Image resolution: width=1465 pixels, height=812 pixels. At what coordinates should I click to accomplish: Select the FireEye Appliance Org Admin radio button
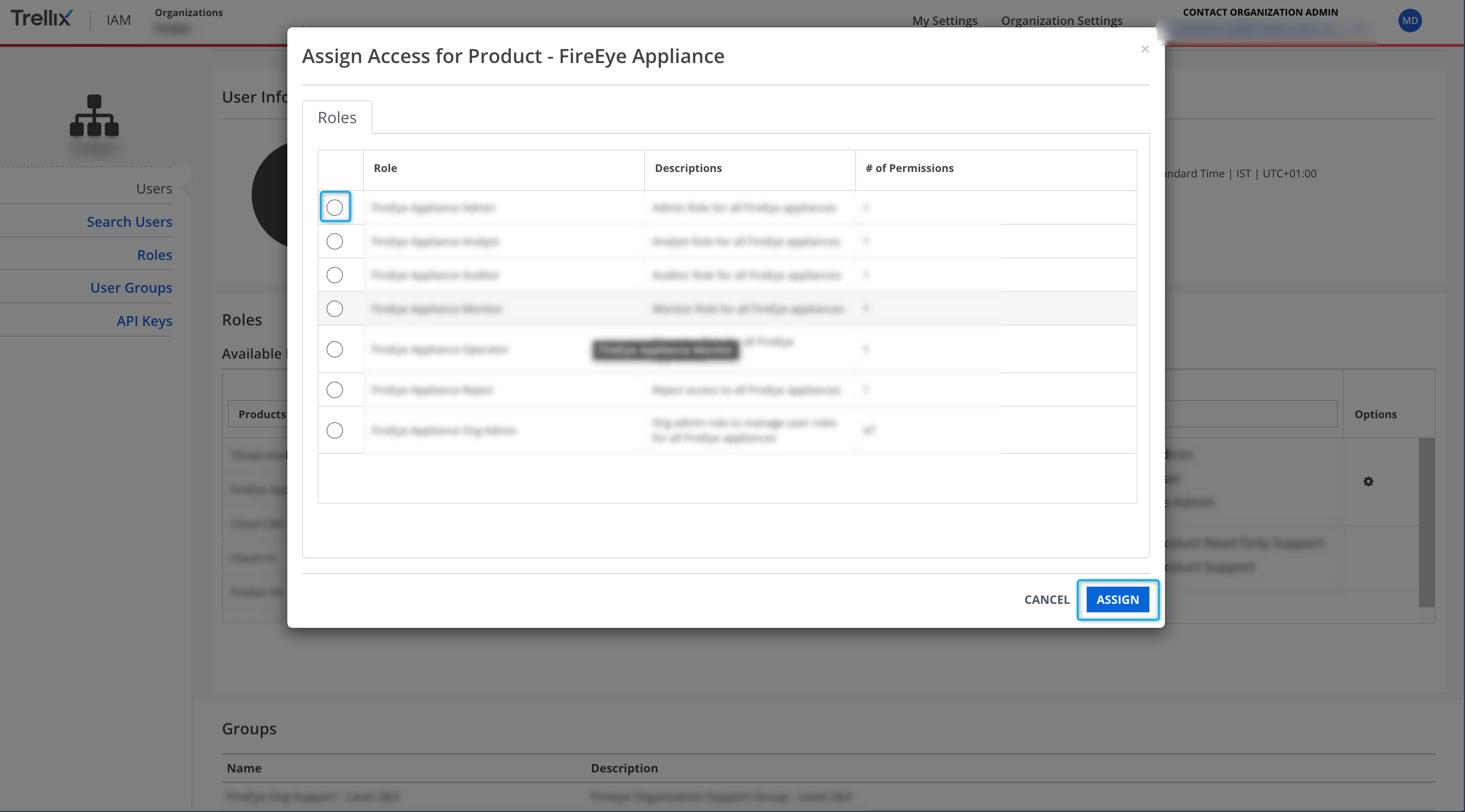[335, 430]
